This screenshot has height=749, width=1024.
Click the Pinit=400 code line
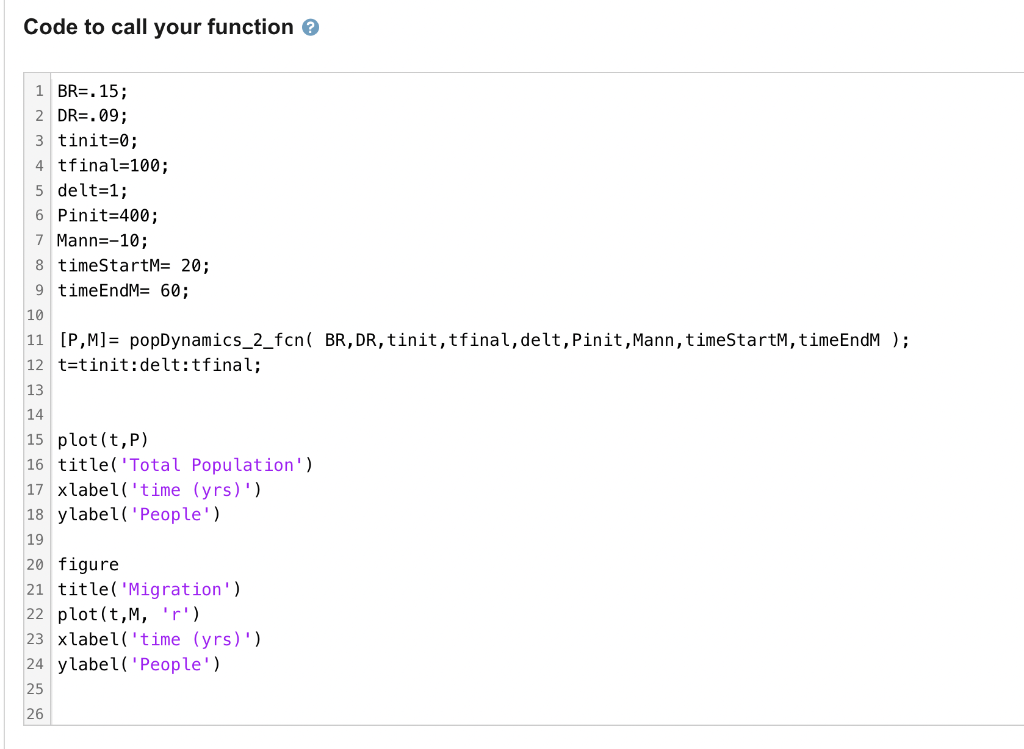click(108, 215)
